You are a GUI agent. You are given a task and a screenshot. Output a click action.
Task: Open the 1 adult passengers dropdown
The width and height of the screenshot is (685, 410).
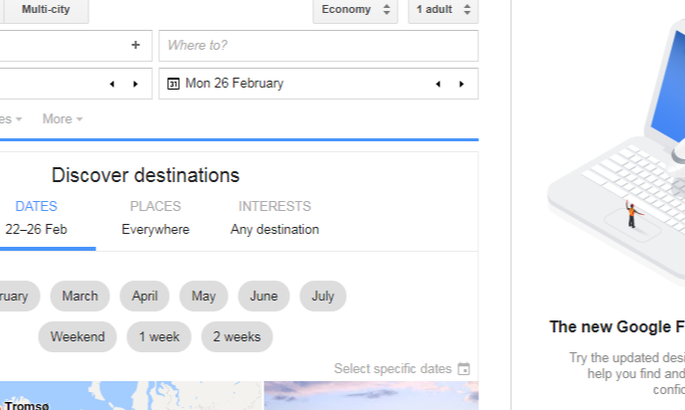point(443,10)
